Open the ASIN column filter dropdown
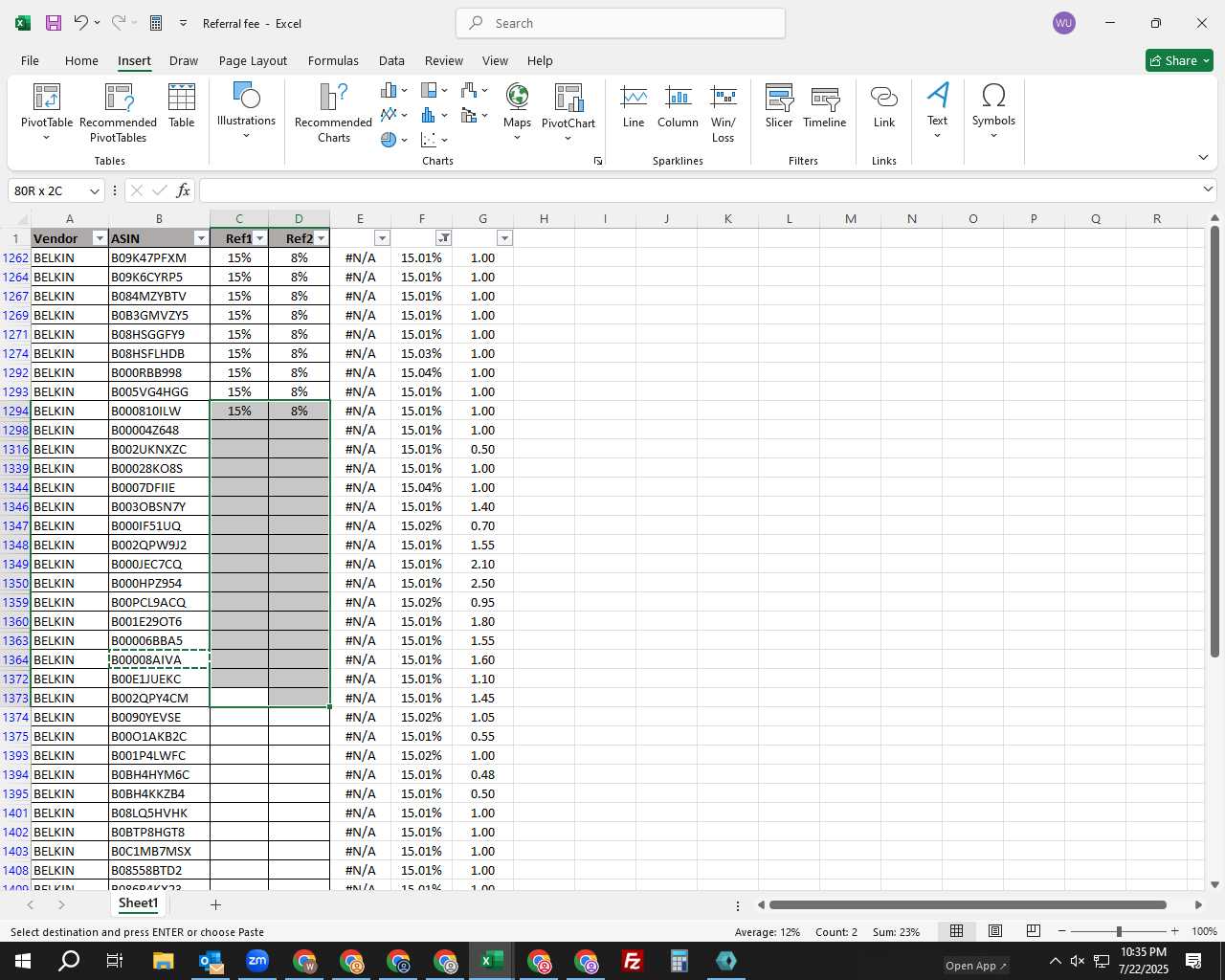 point(201,238)
